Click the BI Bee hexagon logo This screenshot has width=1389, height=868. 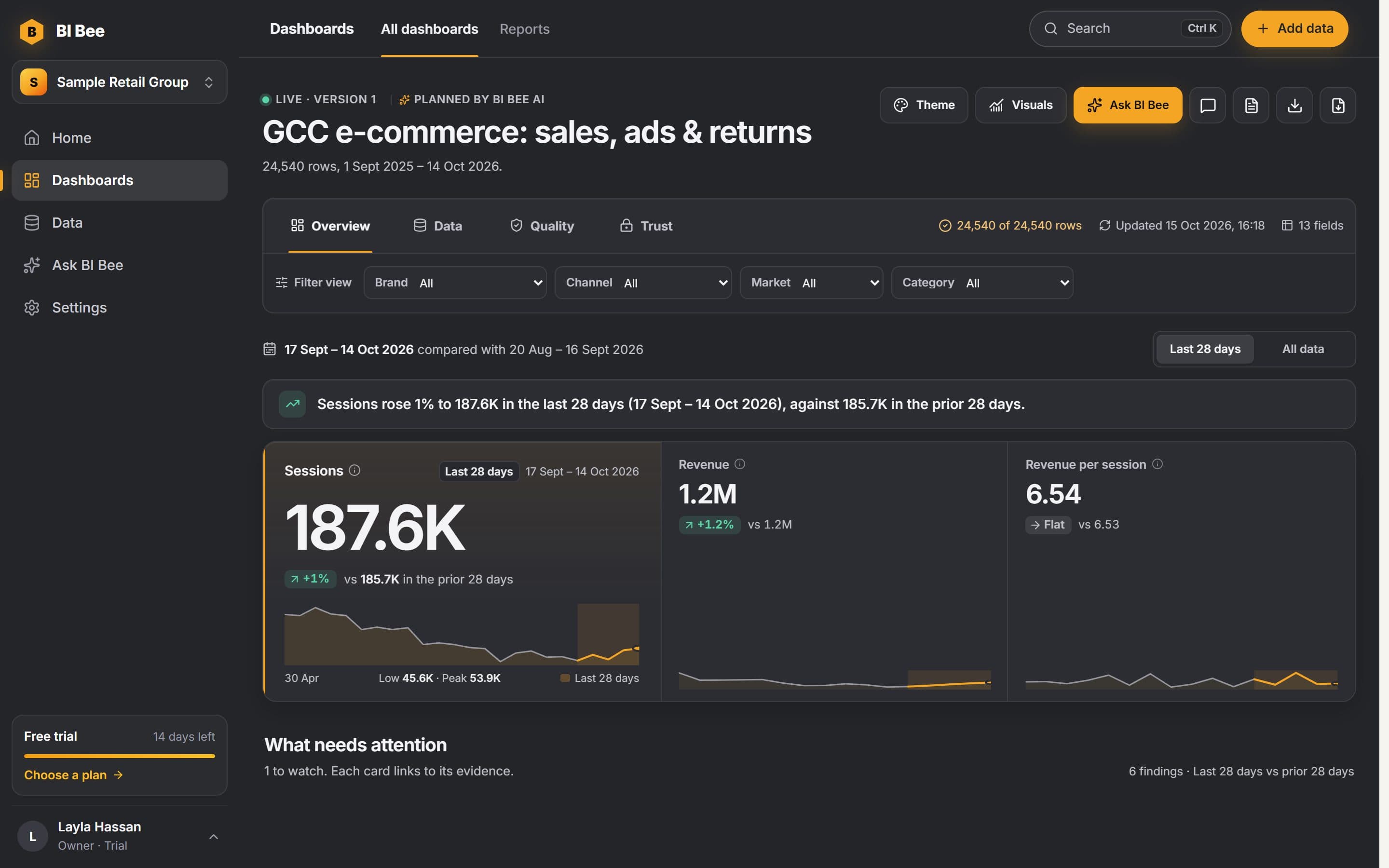click(x=31, y=31)
